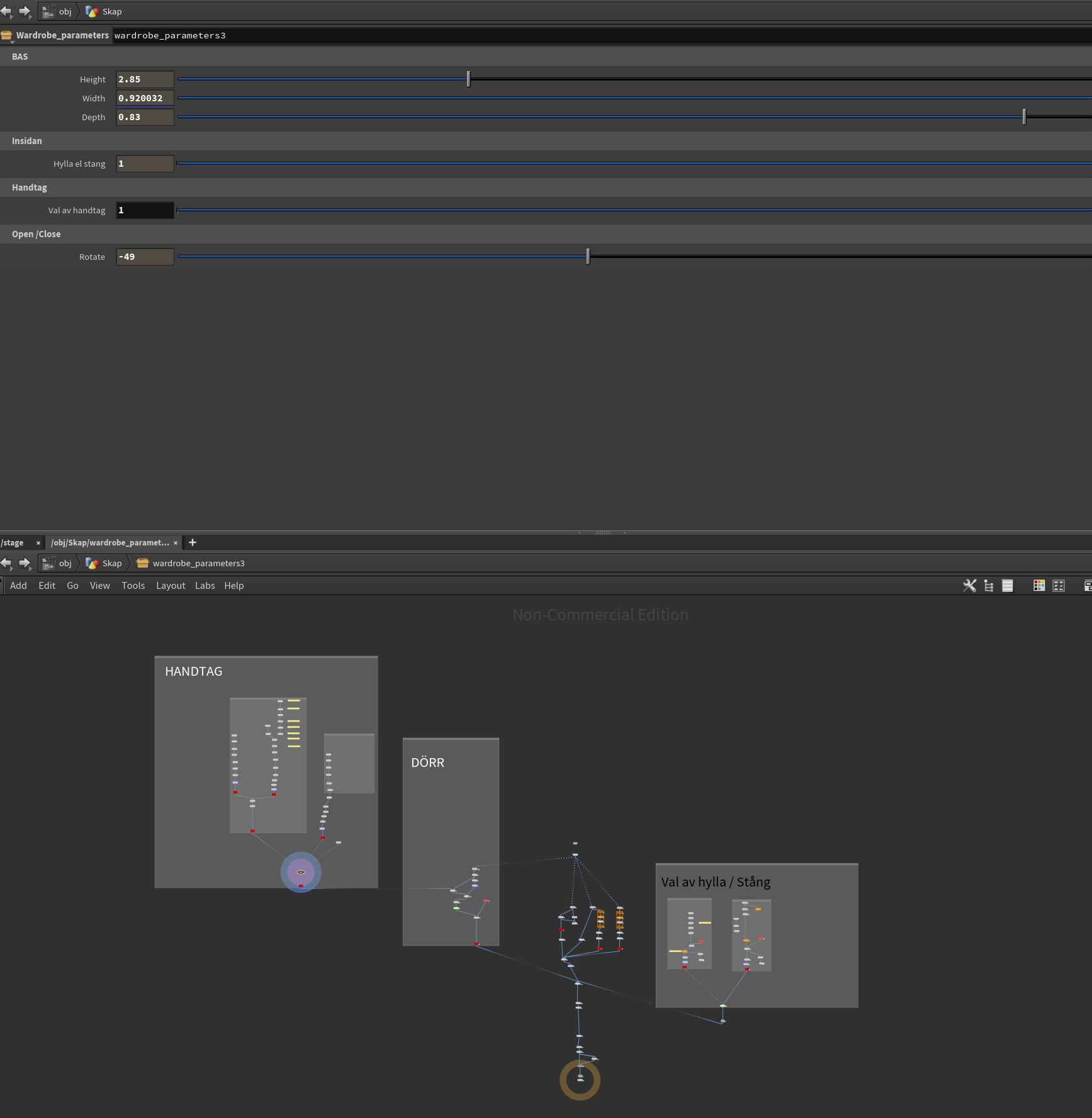Open the Go menu

72,586
